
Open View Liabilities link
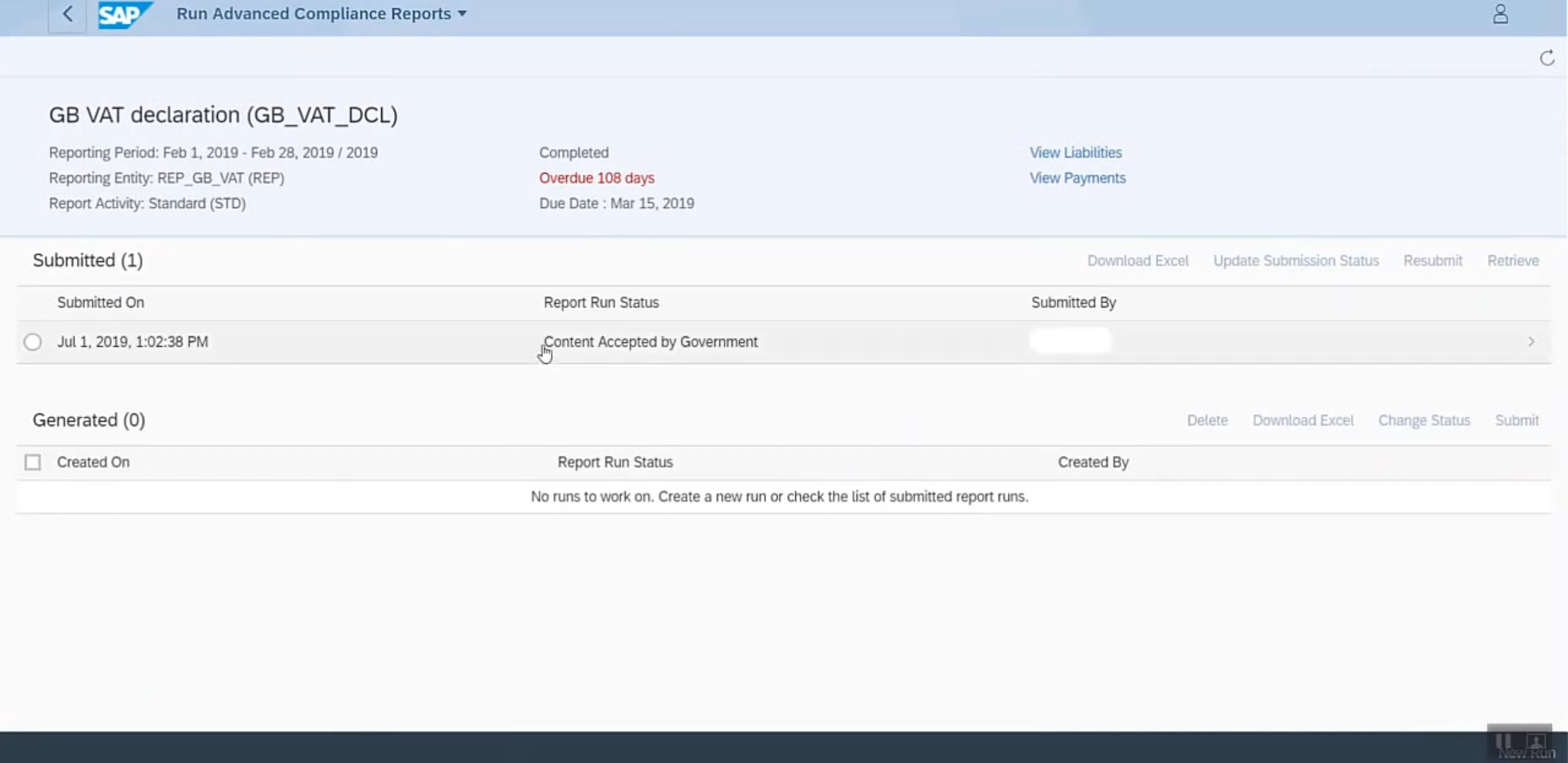point(1075,153)
